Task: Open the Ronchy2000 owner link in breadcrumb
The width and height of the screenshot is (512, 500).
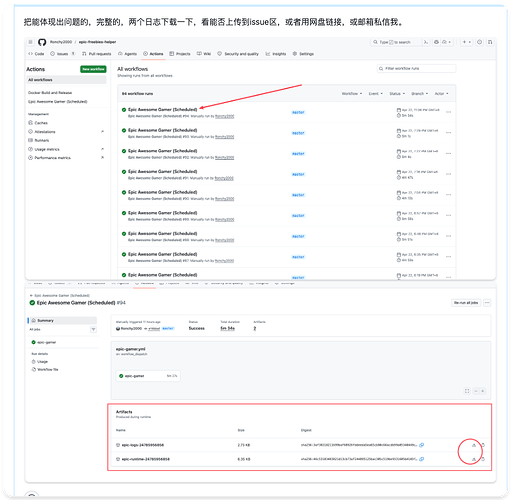Action: [61, 42]
